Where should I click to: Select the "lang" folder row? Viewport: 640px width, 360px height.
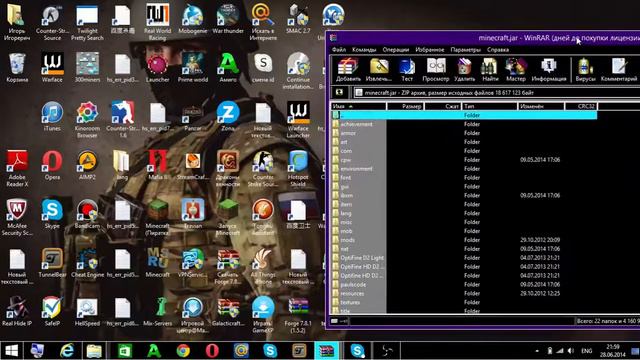464,213
